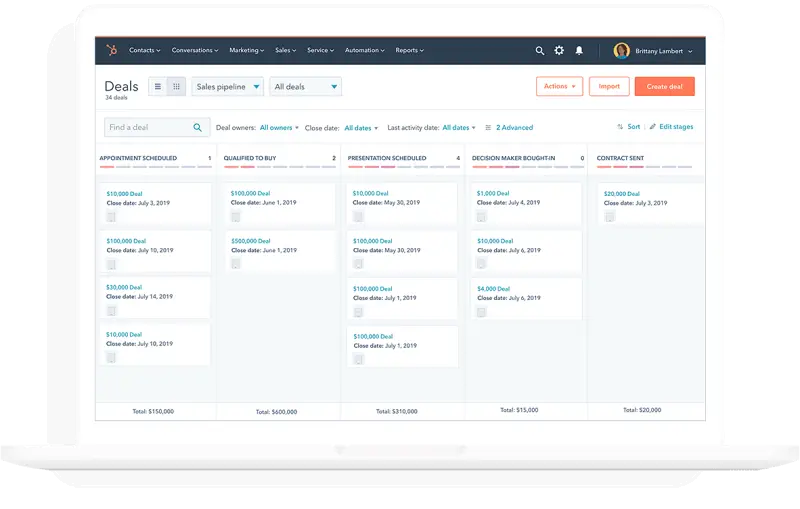Click Appointment Scheduled stage progress bar

pyautogui.click(x=155, y=167)
